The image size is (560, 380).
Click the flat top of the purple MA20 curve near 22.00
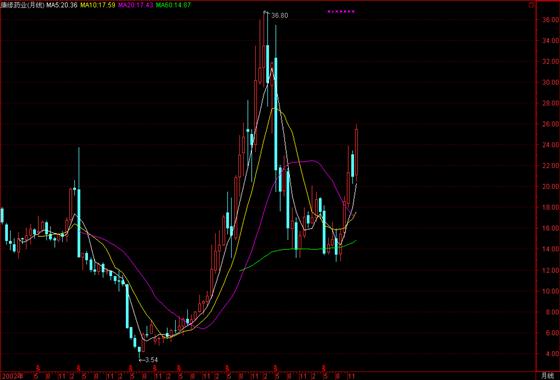pyautogui.click(x=304, y=161)
